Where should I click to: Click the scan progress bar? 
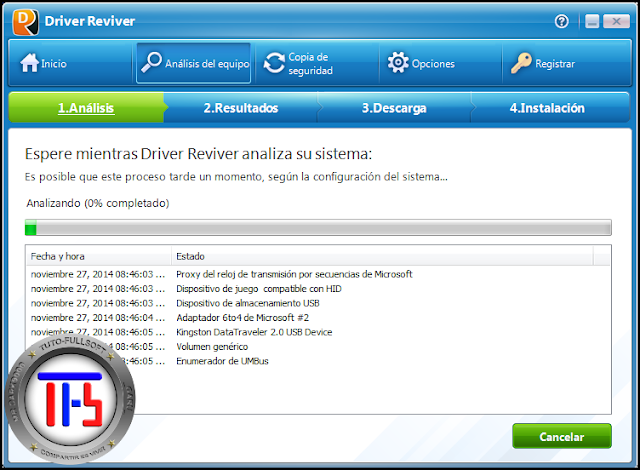click(x=318, y=228)
